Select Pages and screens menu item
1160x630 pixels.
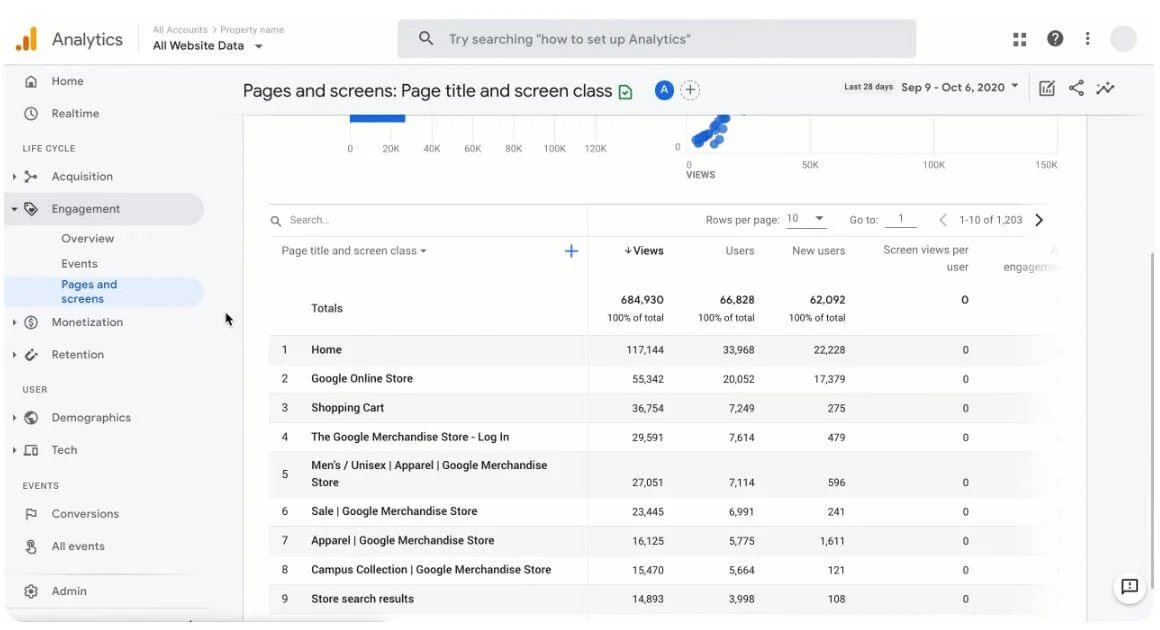104,292
